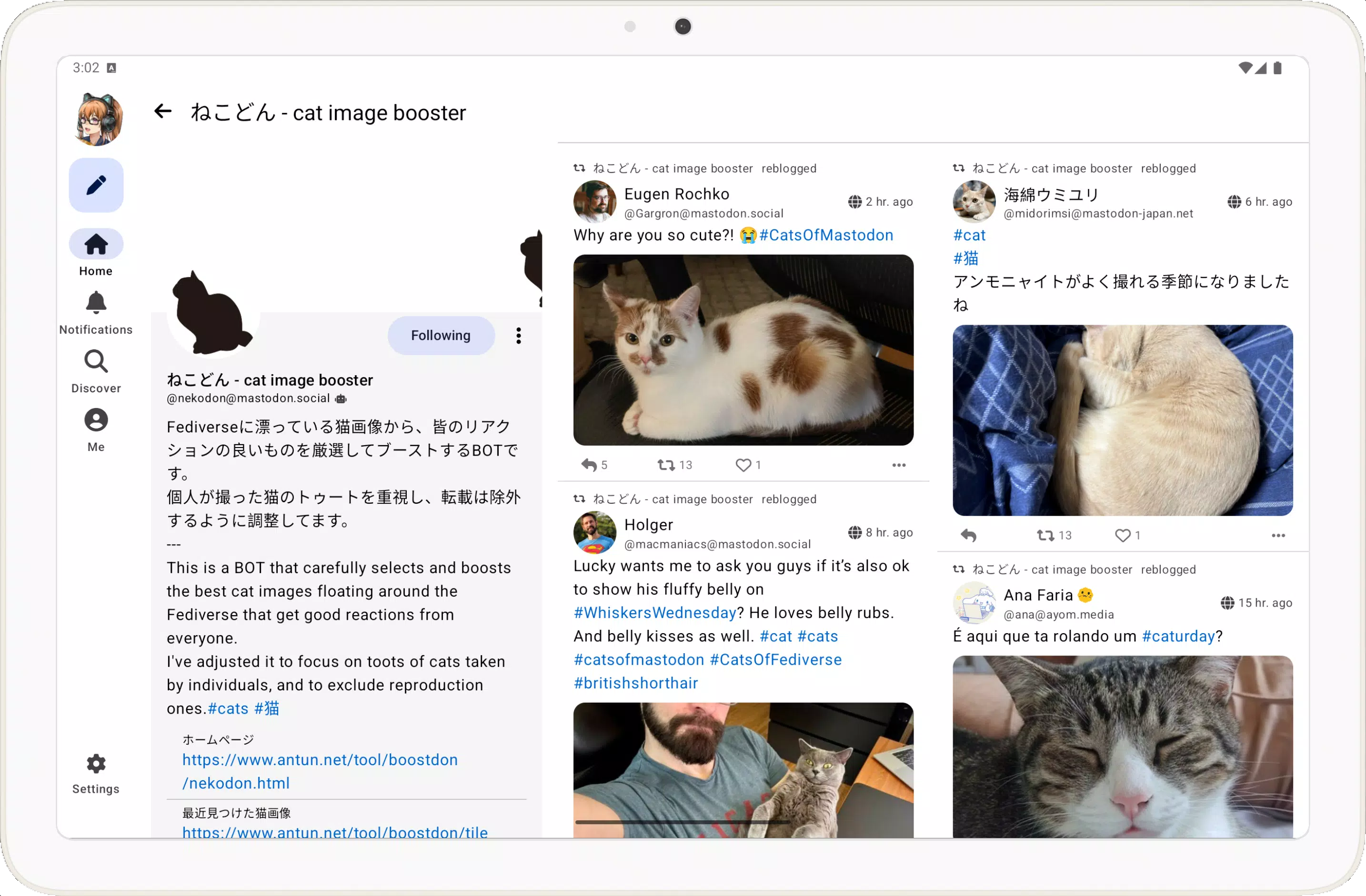
Task: Open the #CatsOfFediverse hashtag
Action: click(x=776, y=660)
